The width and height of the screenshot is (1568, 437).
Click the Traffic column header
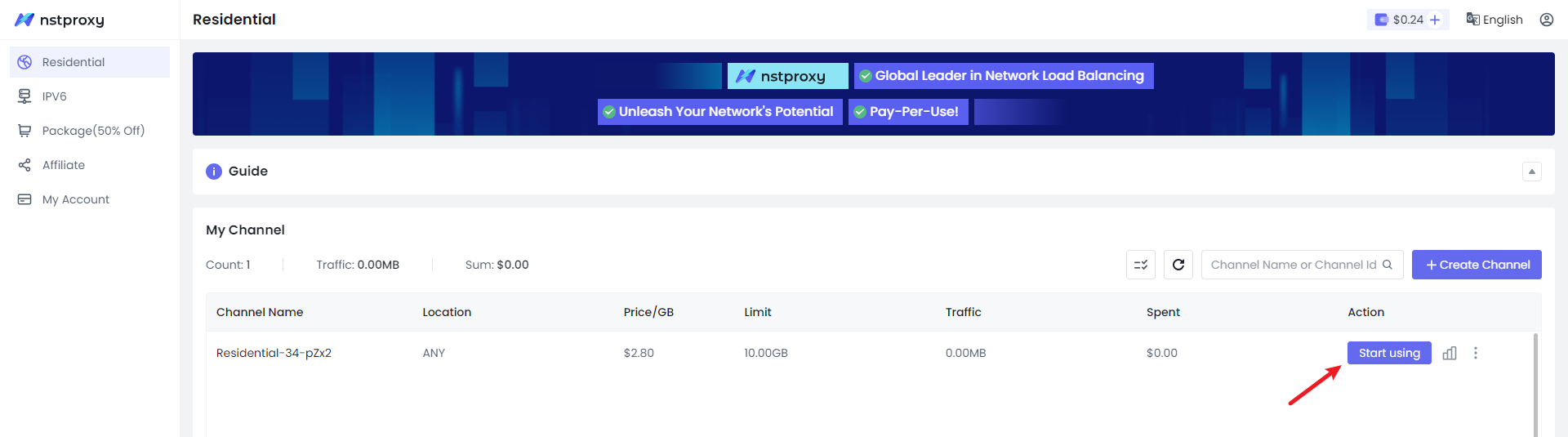964,312
